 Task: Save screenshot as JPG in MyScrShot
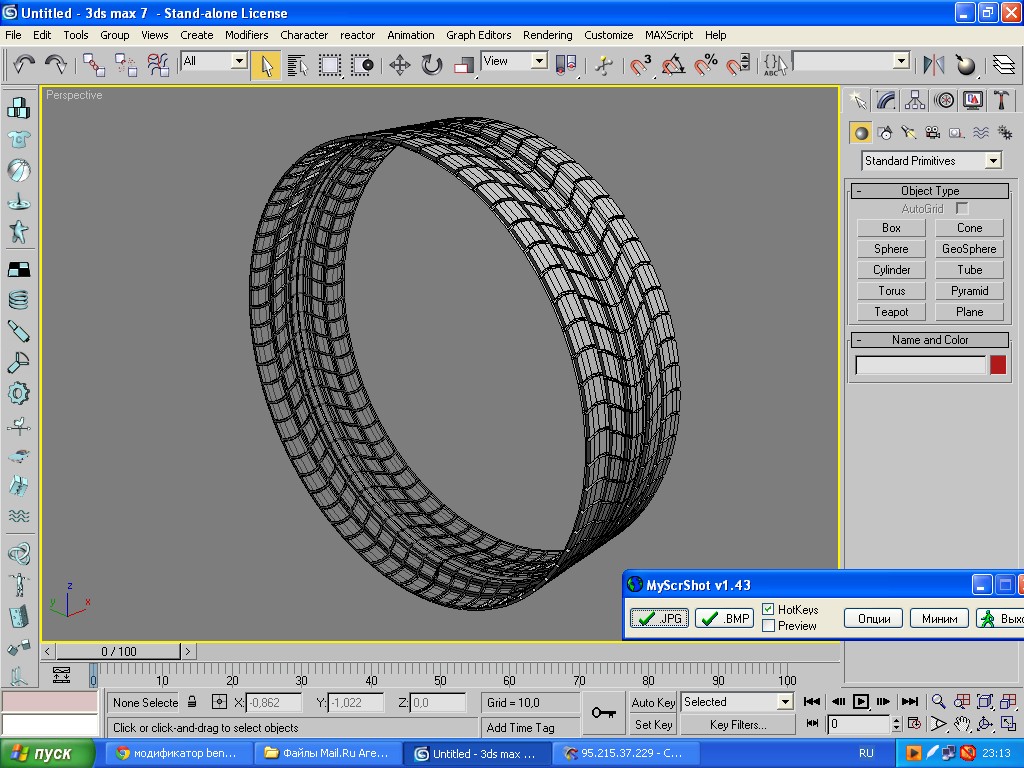coord(659,618)
